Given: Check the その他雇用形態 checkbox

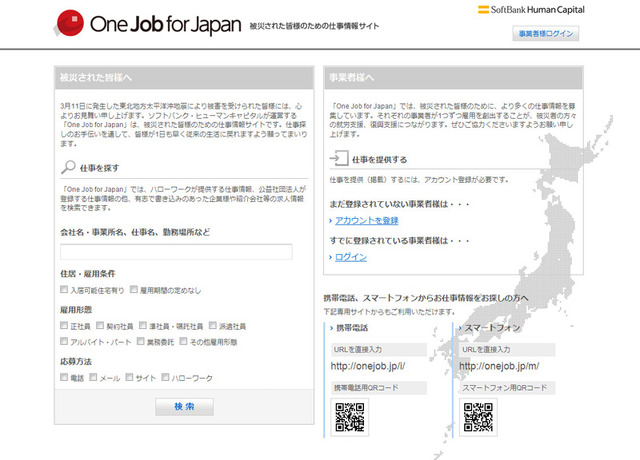Looking at the screenshot, I should click(x=184, y=341).
